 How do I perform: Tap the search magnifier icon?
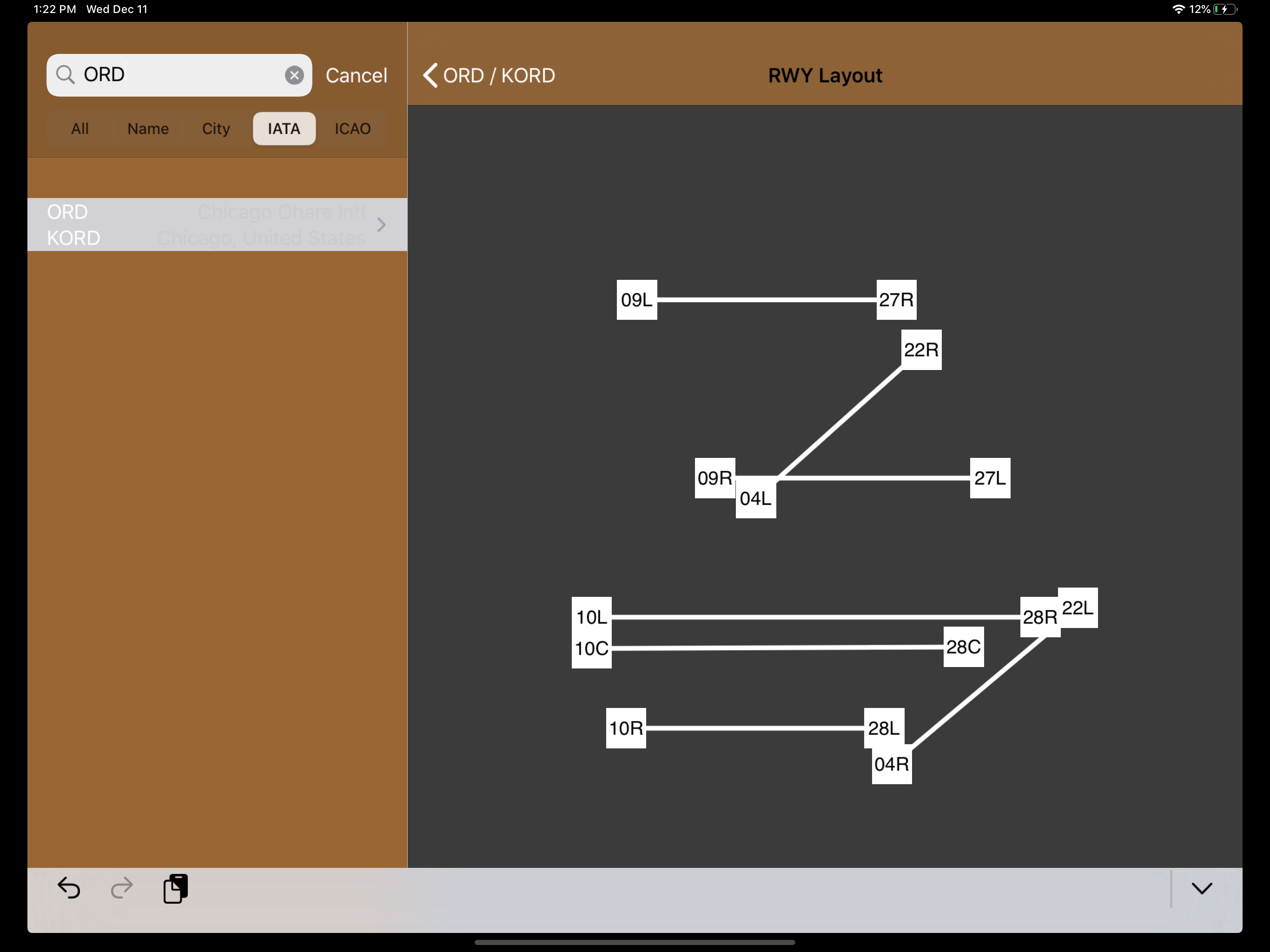65,75
